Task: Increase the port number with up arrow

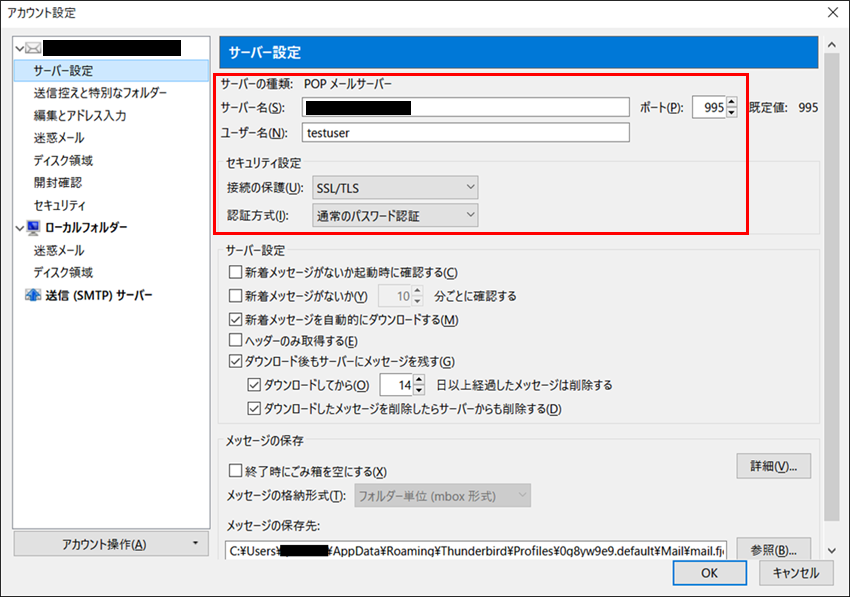Action: coord(731,102)
